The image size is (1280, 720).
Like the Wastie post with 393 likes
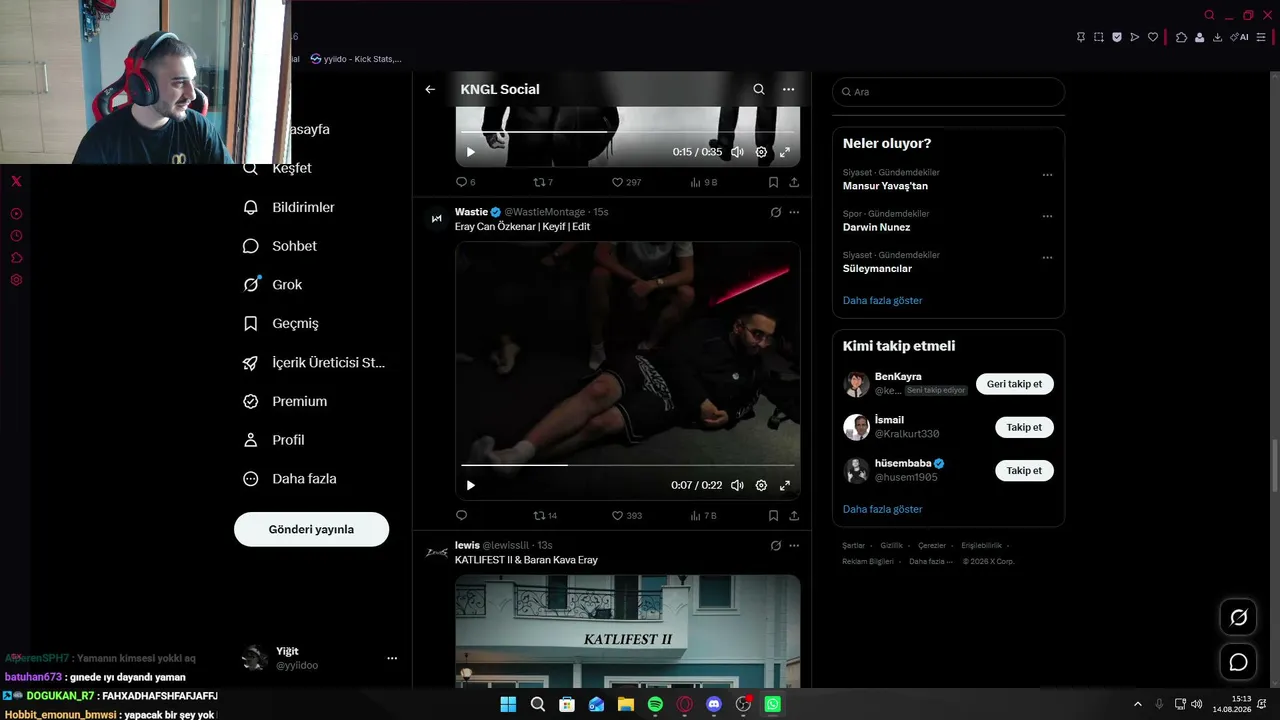[x=627, y=516]
